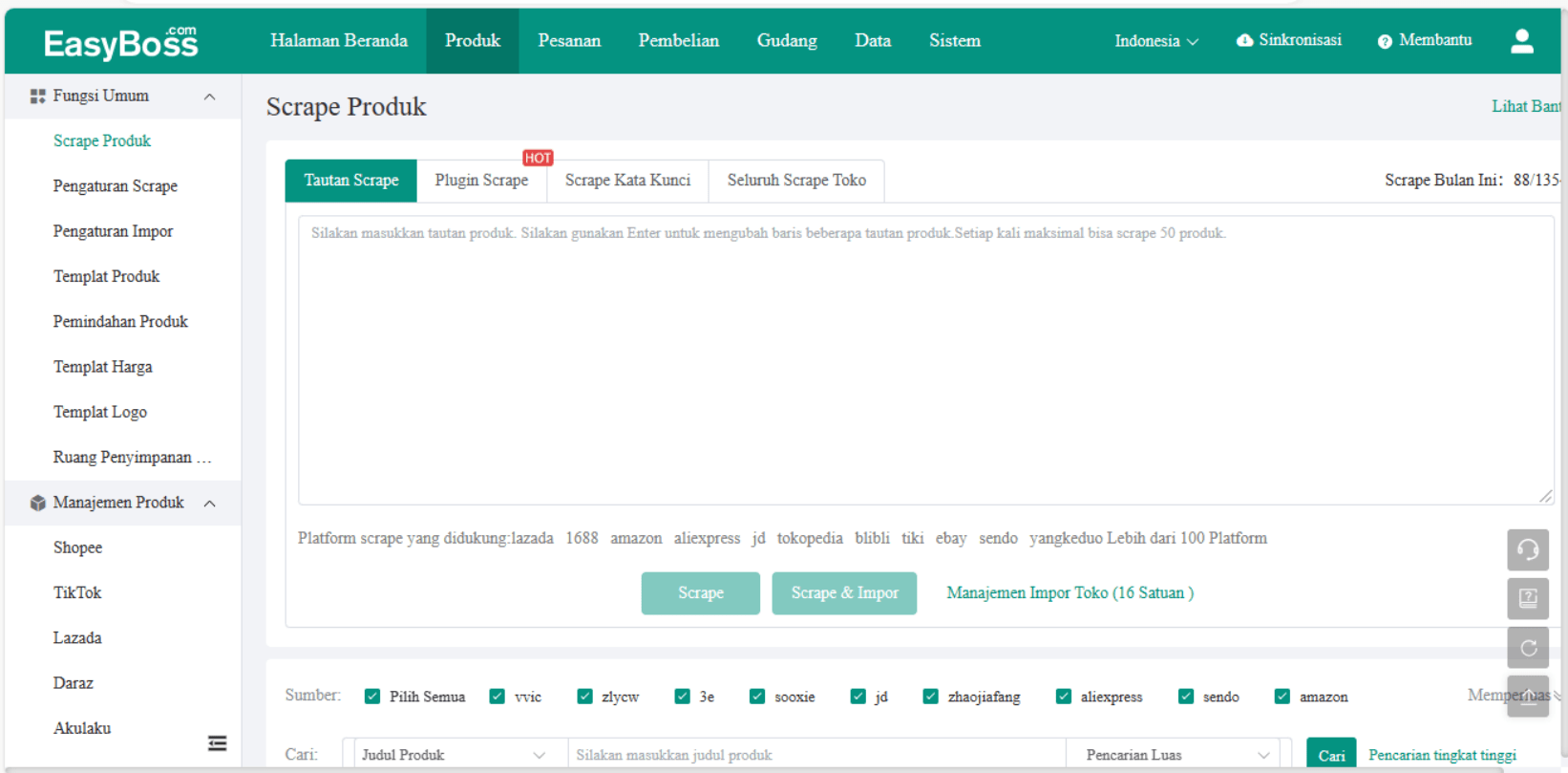
Task: Open the Pembelian menu
Action: 679,41
